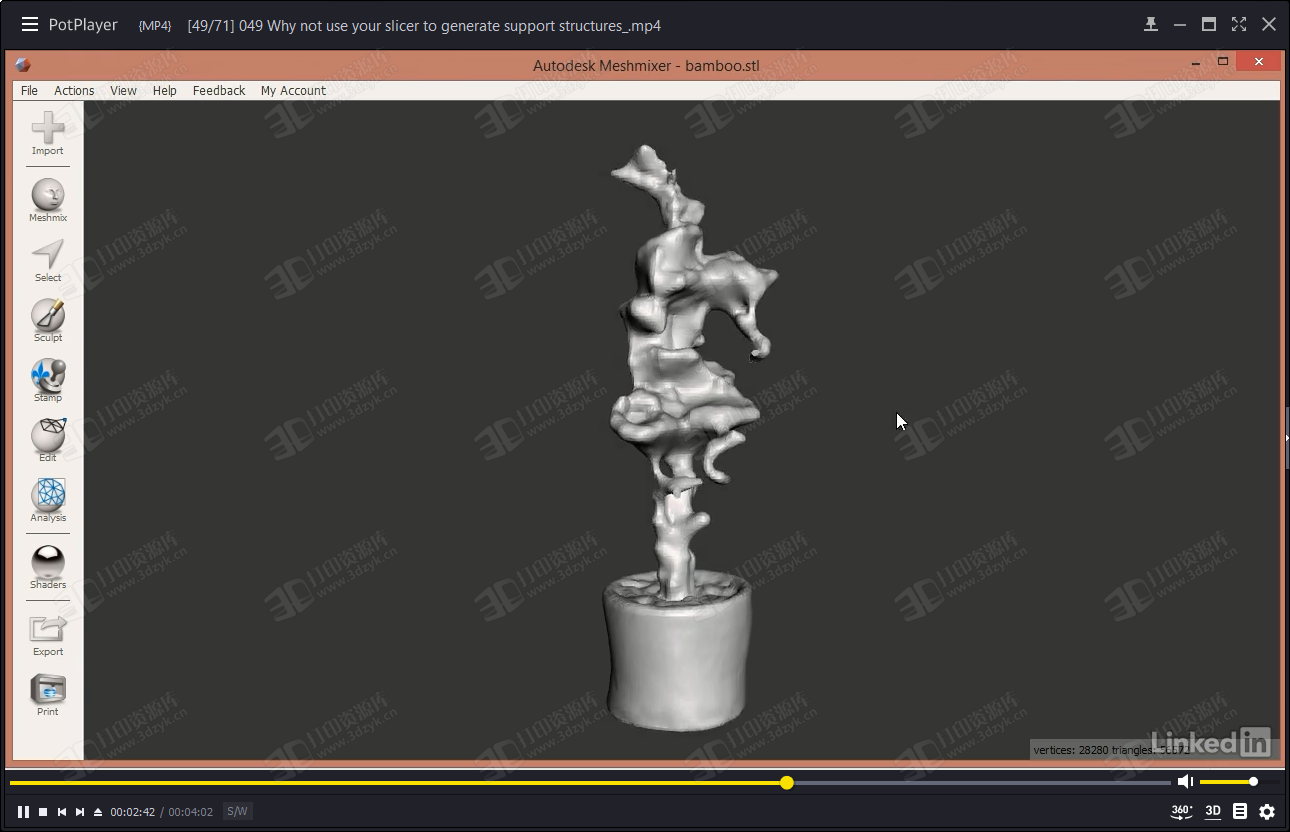Choose the Select tool

48,261
